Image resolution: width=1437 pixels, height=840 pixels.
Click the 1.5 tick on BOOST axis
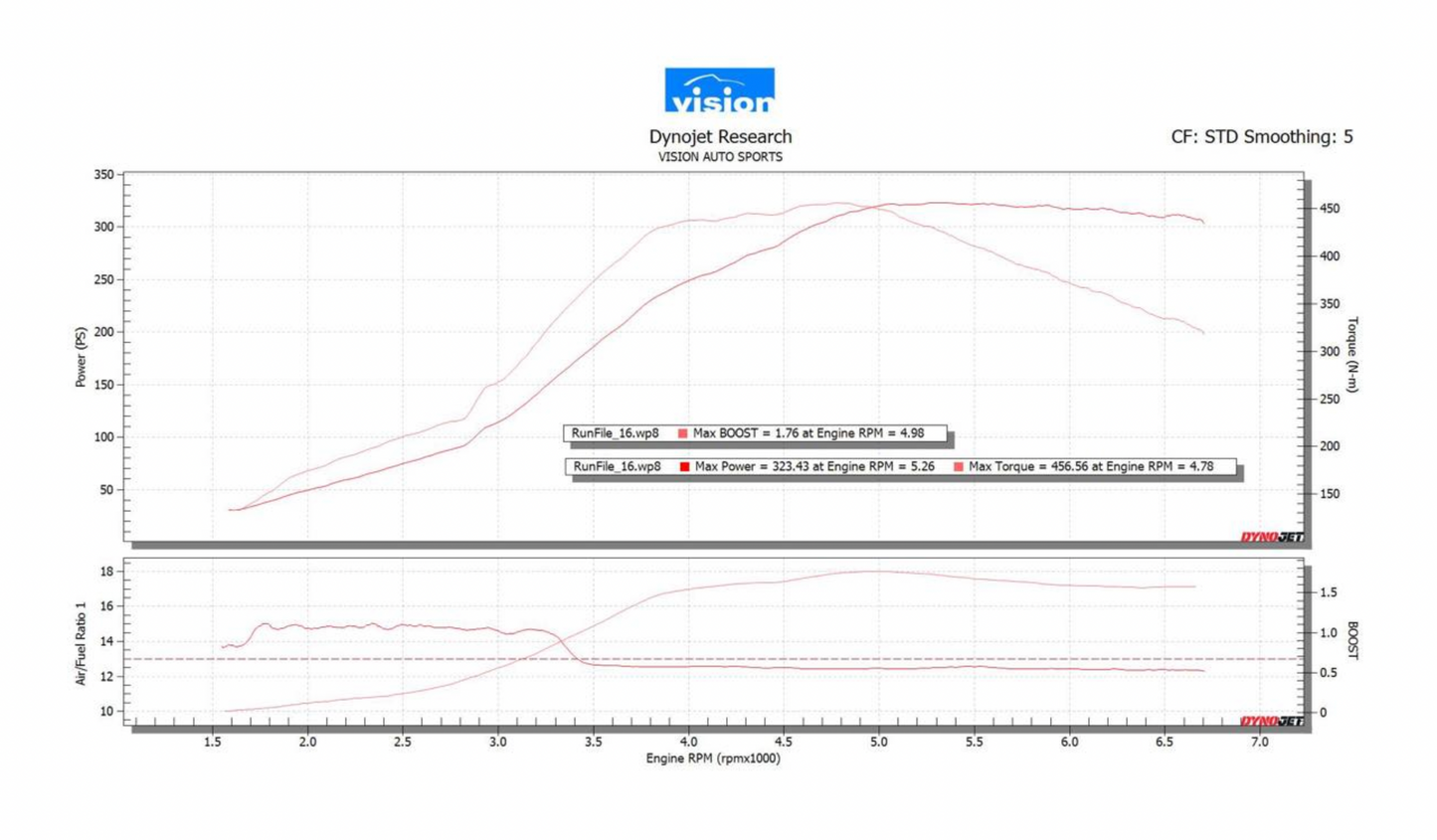pyautogui.click(x=1328, y=592)
